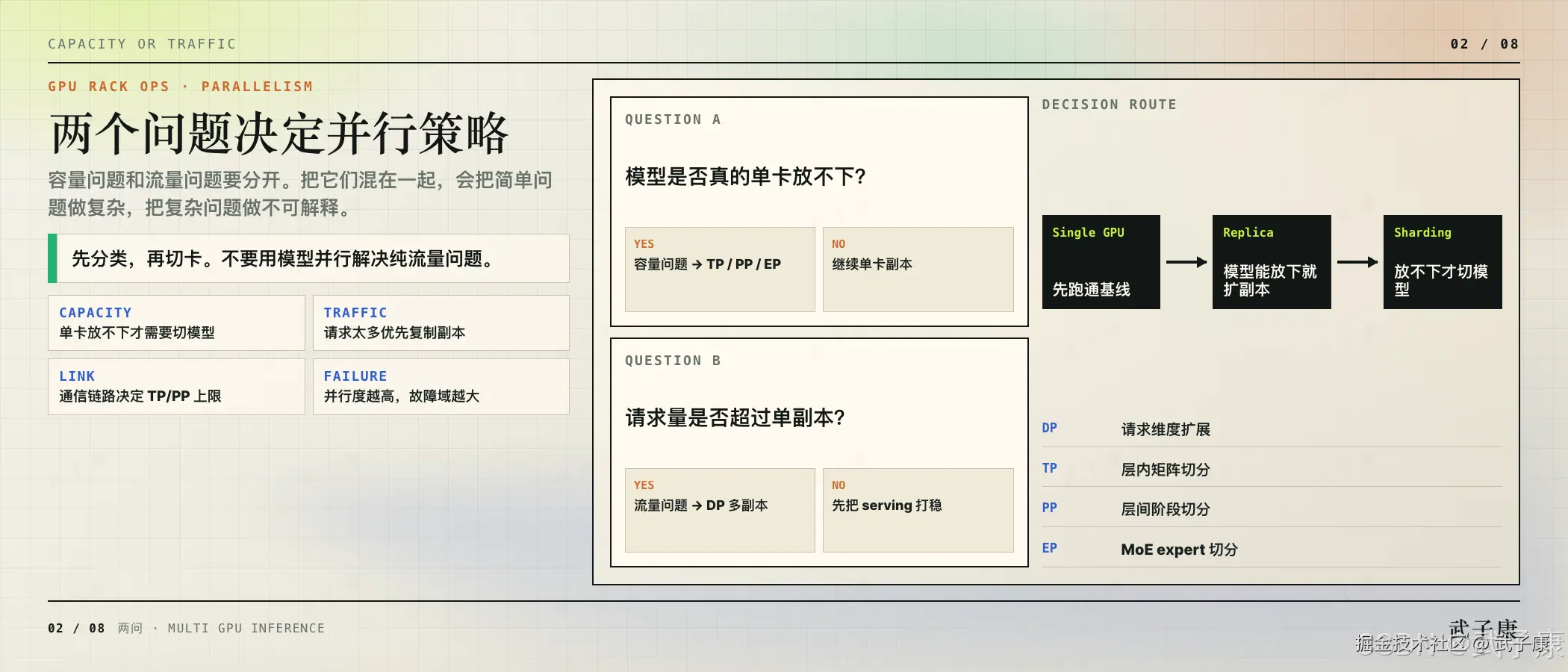Click '请求维度扩展' description
The image size is (1568, 672).
pos(1166,429)
